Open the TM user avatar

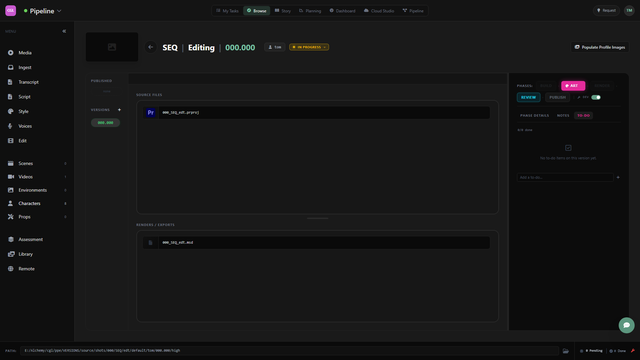(x=629, y=11)
